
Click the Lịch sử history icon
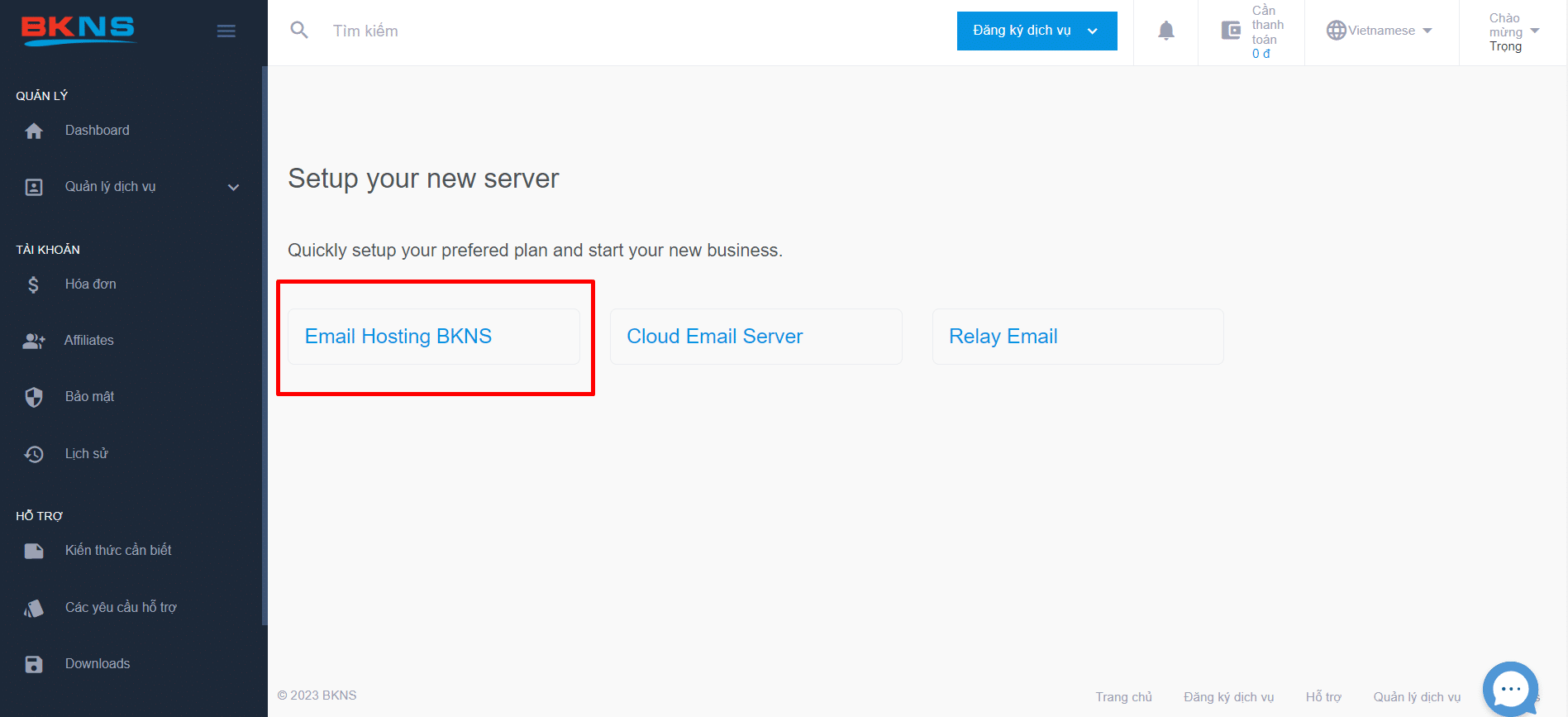34,454
